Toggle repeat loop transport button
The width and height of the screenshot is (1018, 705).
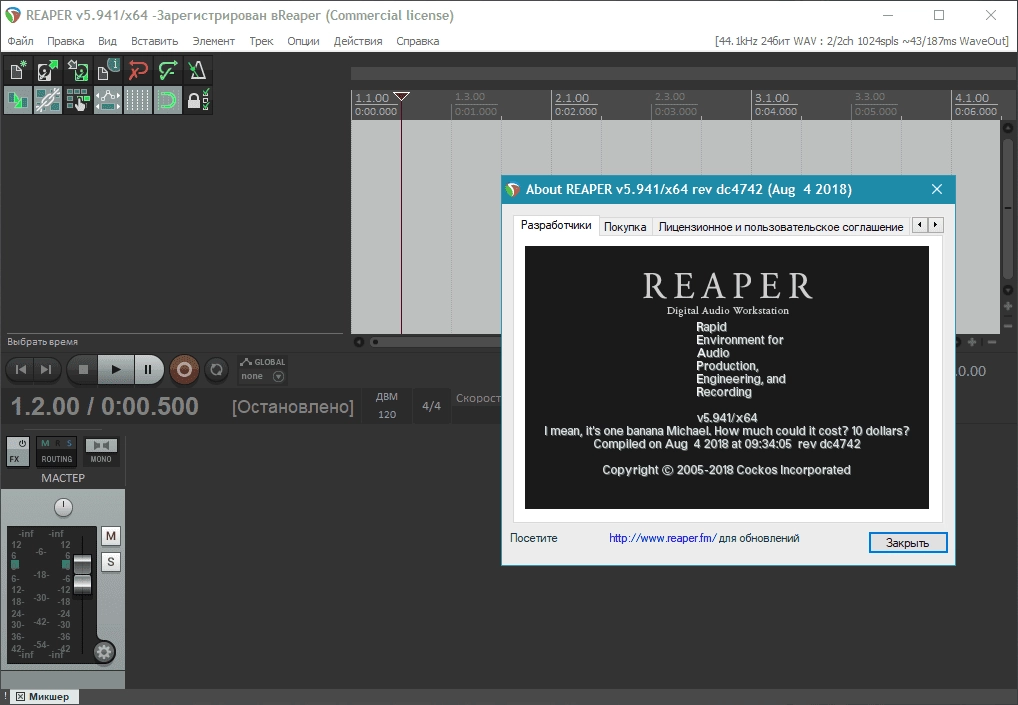pyautogui.click(x=216, y=369)
